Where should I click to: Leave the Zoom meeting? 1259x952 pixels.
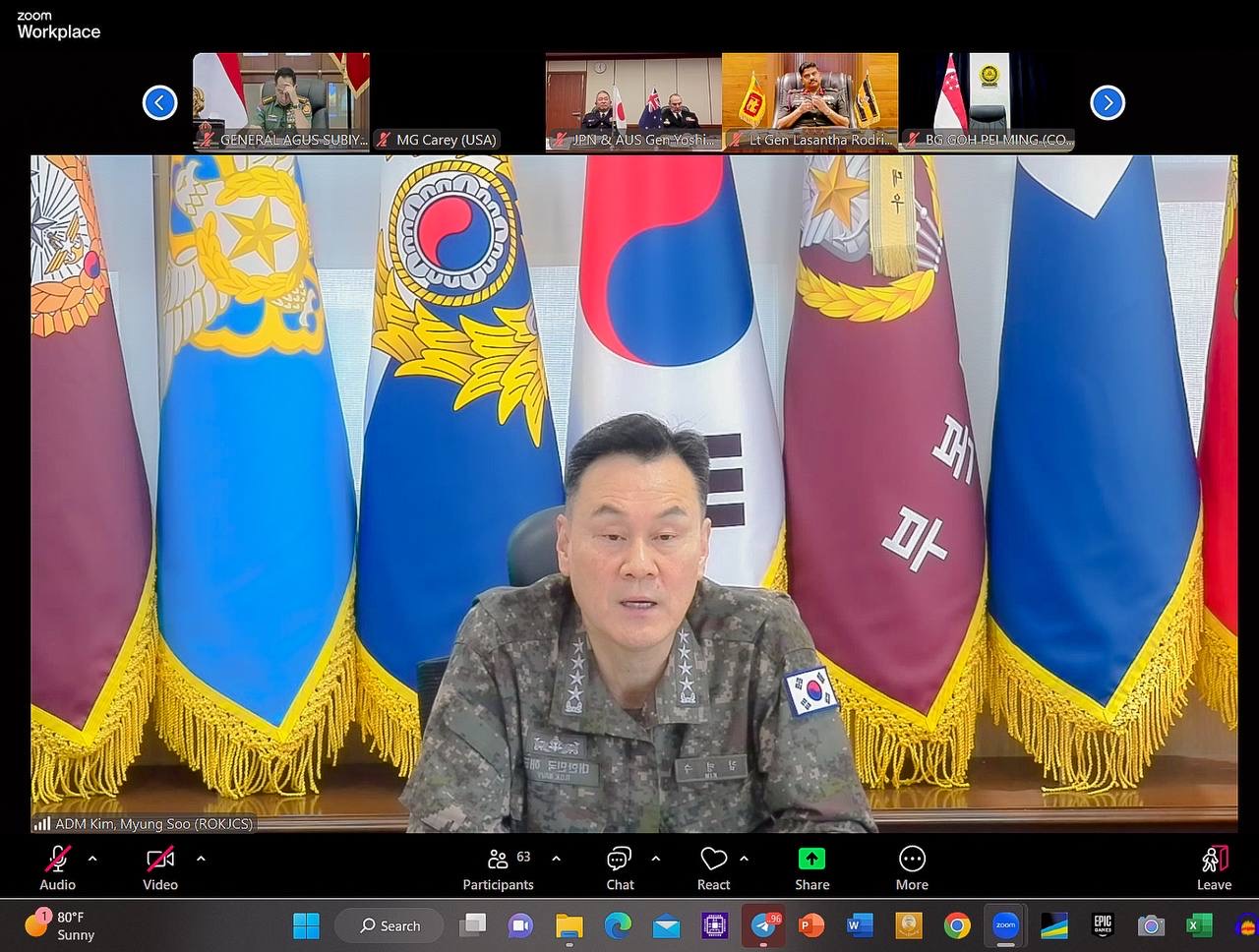[x=1214, y=866]
